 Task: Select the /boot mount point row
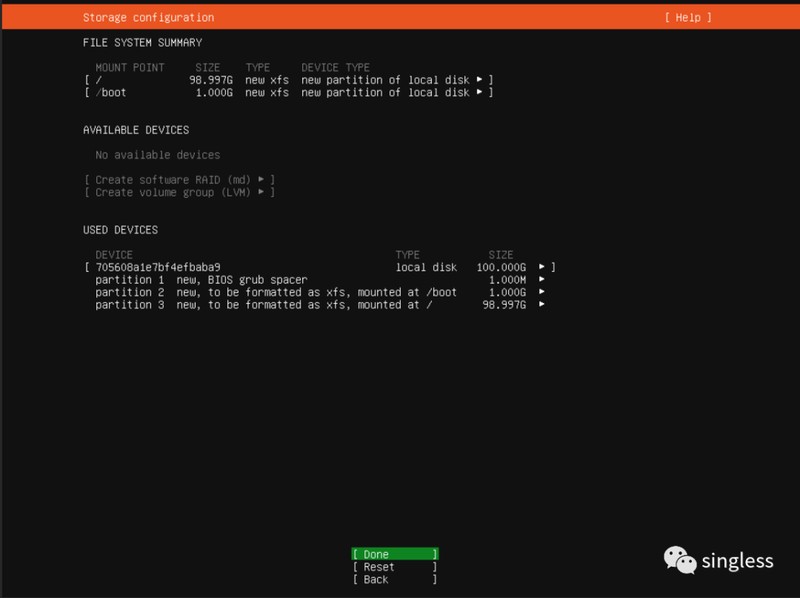289,93
